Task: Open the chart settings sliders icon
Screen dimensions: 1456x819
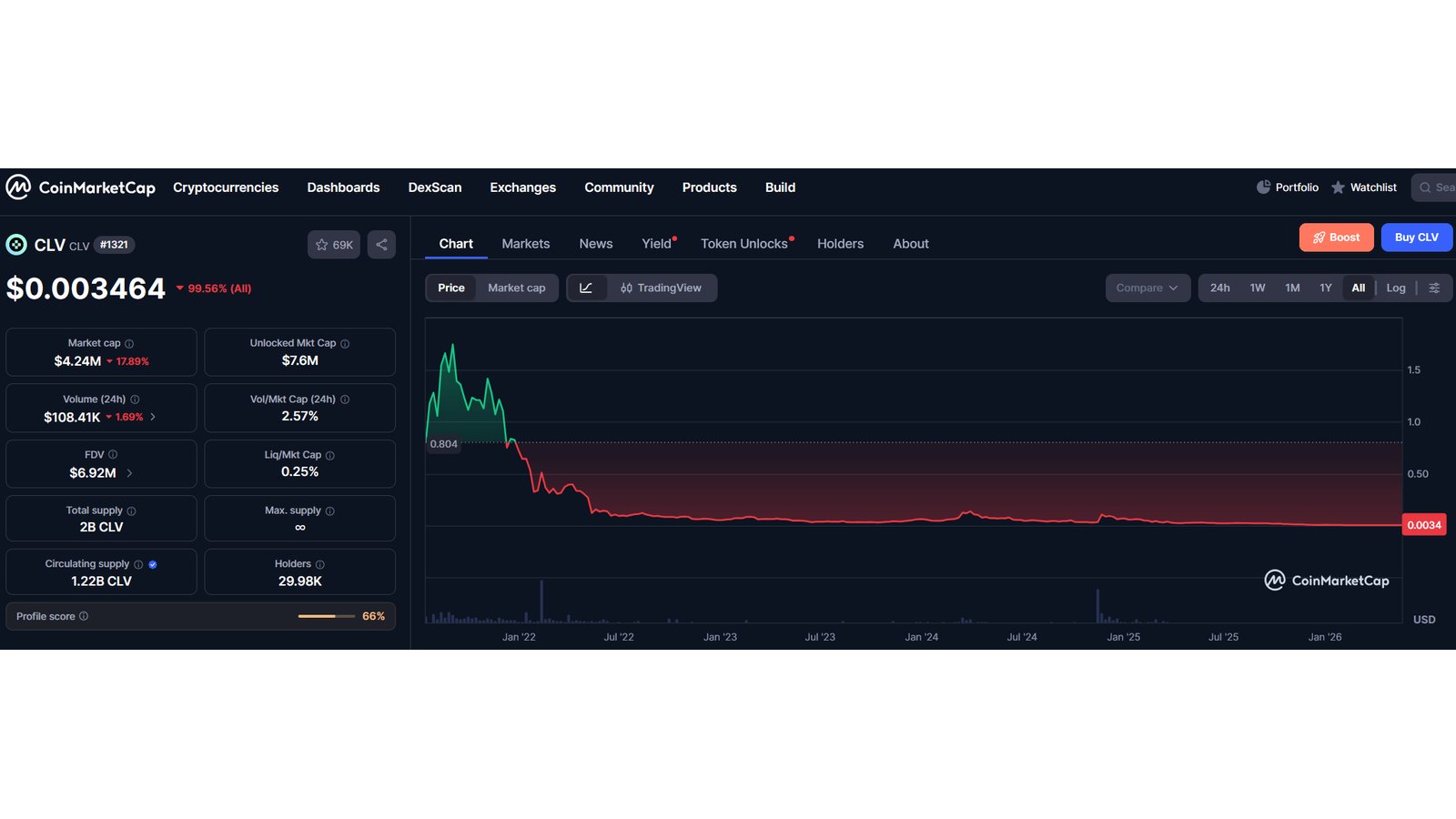Action: (1434, 288)
